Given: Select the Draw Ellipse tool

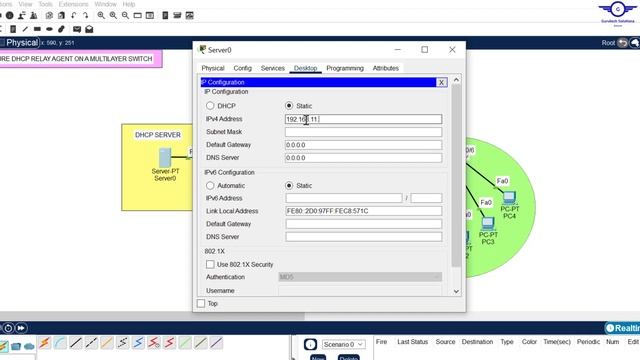Looking at the screenshot, I should [49, 29].
